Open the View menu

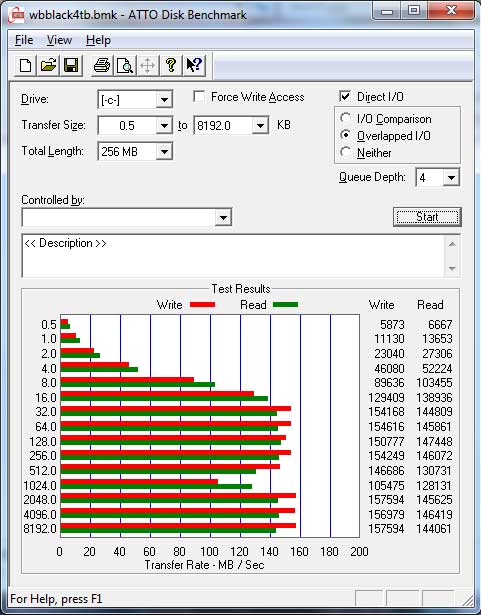pos(59,40)
